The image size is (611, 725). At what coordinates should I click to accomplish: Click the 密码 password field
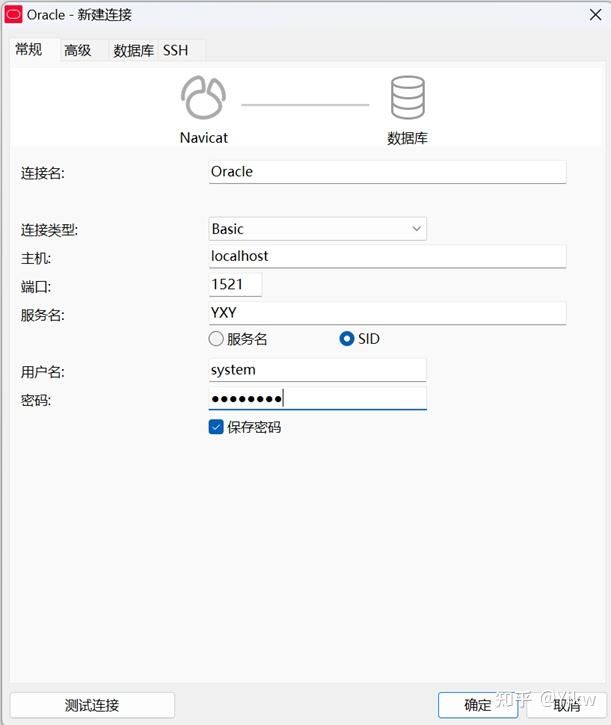coord(317,398)
